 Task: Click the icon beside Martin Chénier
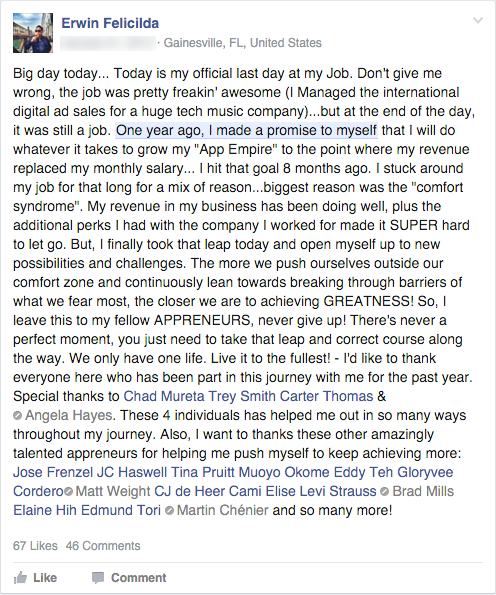tap(170, 510)
